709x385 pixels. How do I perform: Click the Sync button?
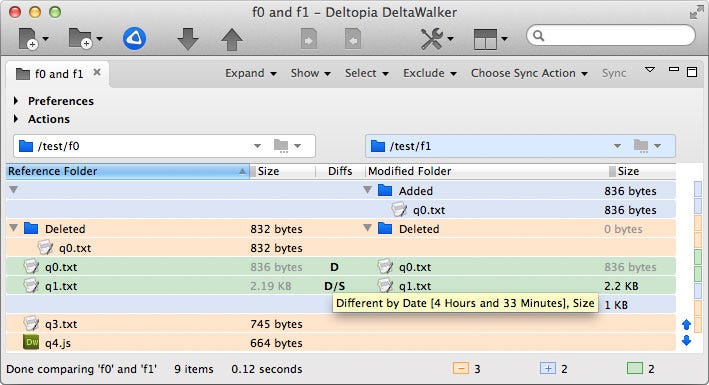coord(614,73)
